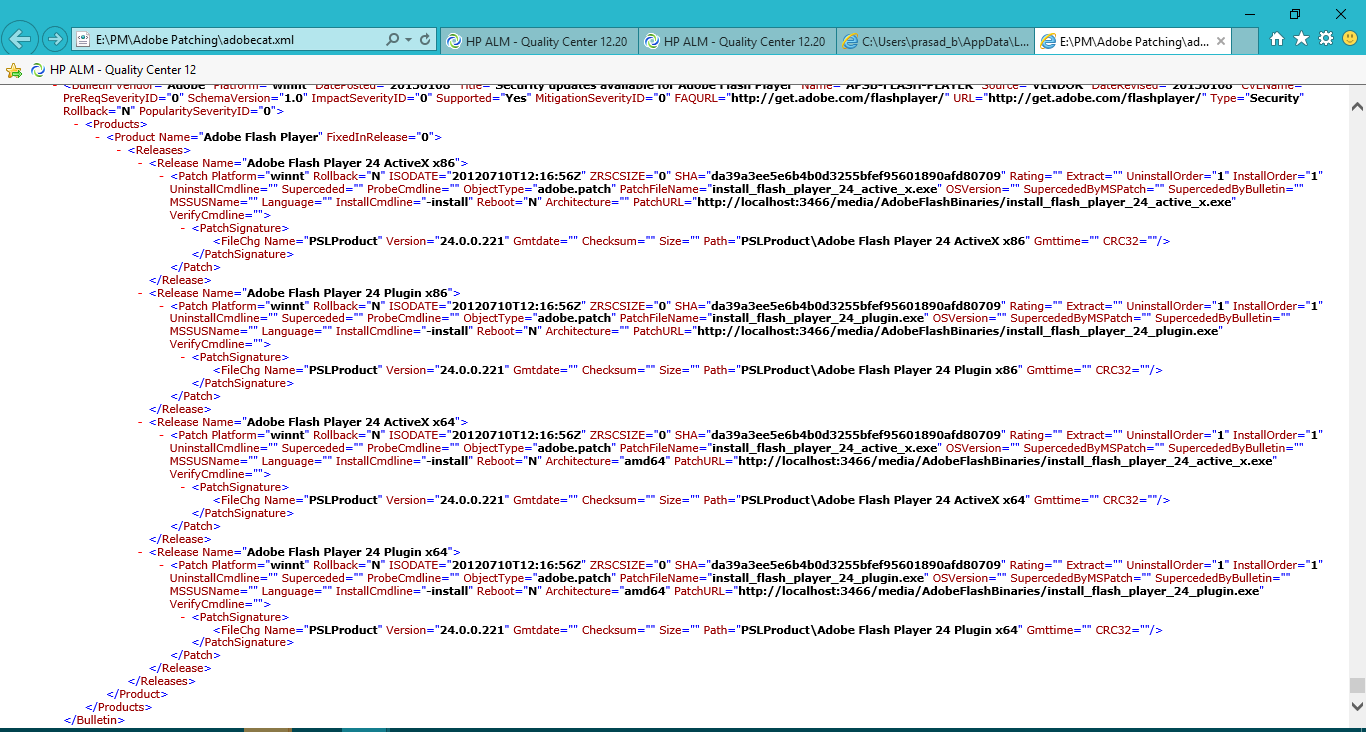Image resolution: width=1366 pixels, height=732 pixels.
Task: Click Architecture value amd64 in ActiveX x64 patch
Action: (646, 461)
